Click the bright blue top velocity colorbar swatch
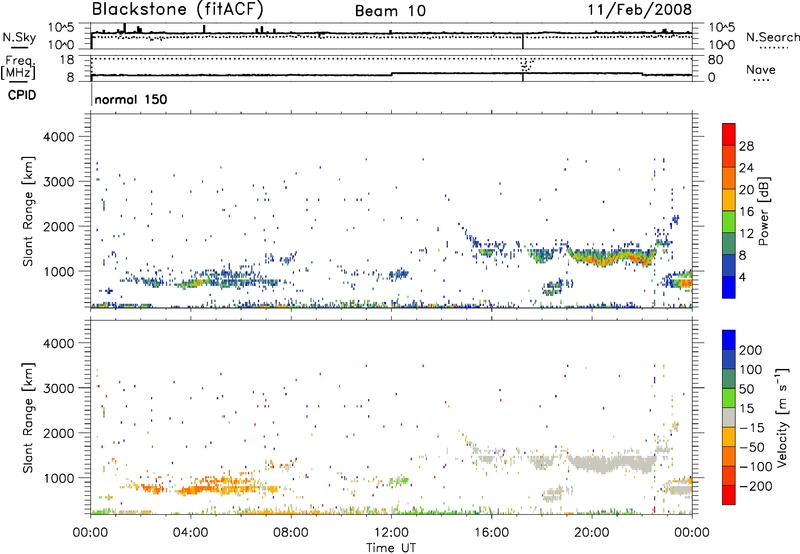 [729, 340]
